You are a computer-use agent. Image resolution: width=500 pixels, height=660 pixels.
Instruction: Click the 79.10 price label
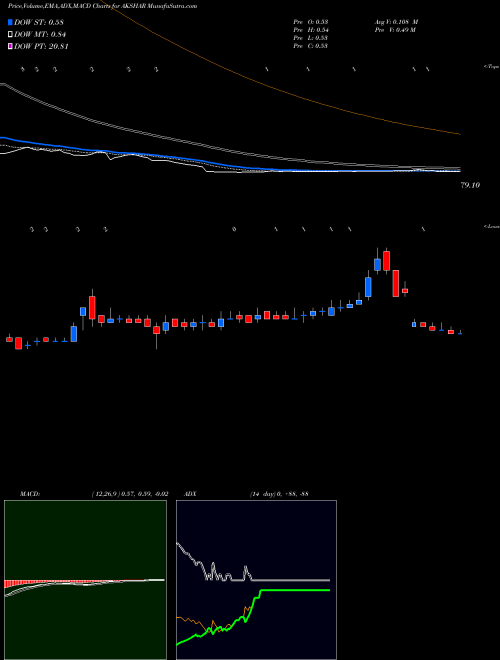[470, 185]
